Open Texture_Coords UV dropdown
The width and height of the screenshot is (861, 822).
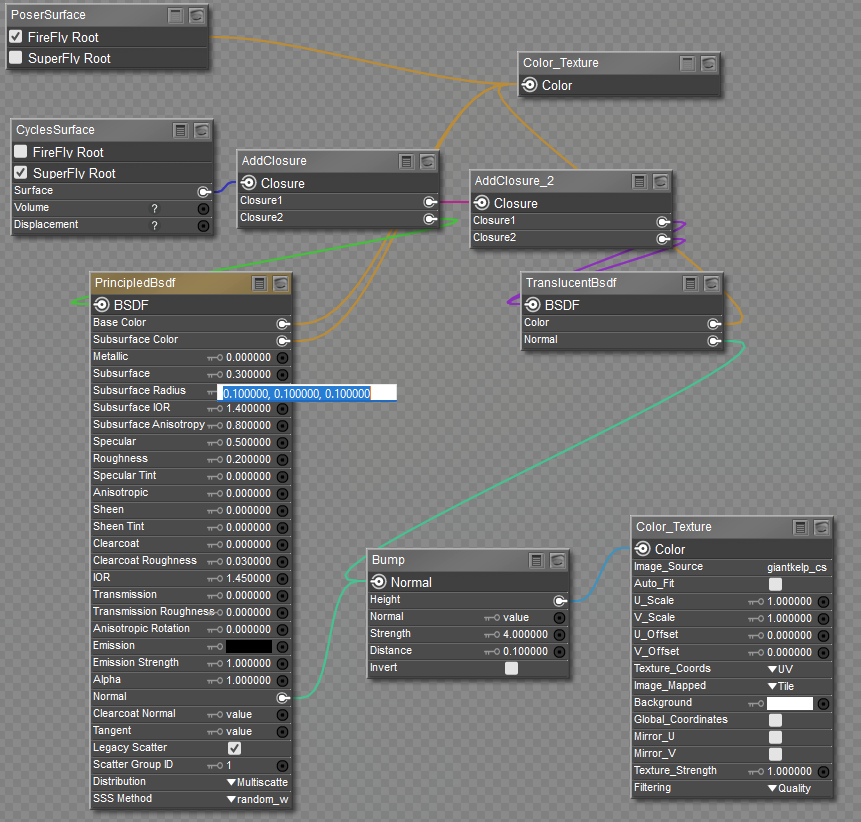tap(780, 669)
